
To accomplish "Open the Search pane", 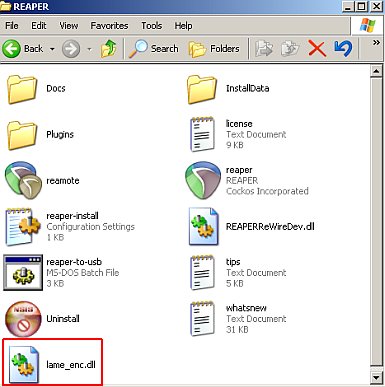I will 153,49.
